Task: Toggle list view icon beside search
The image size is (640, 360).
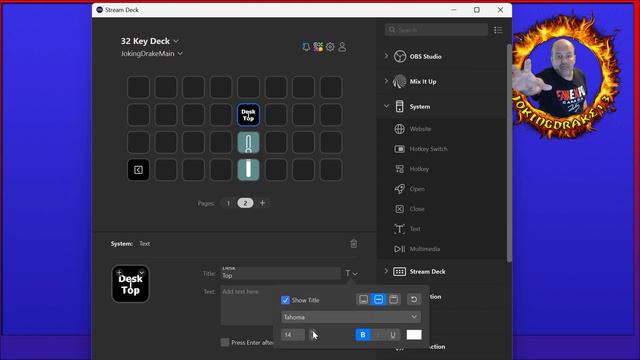Action: point(498,30)
